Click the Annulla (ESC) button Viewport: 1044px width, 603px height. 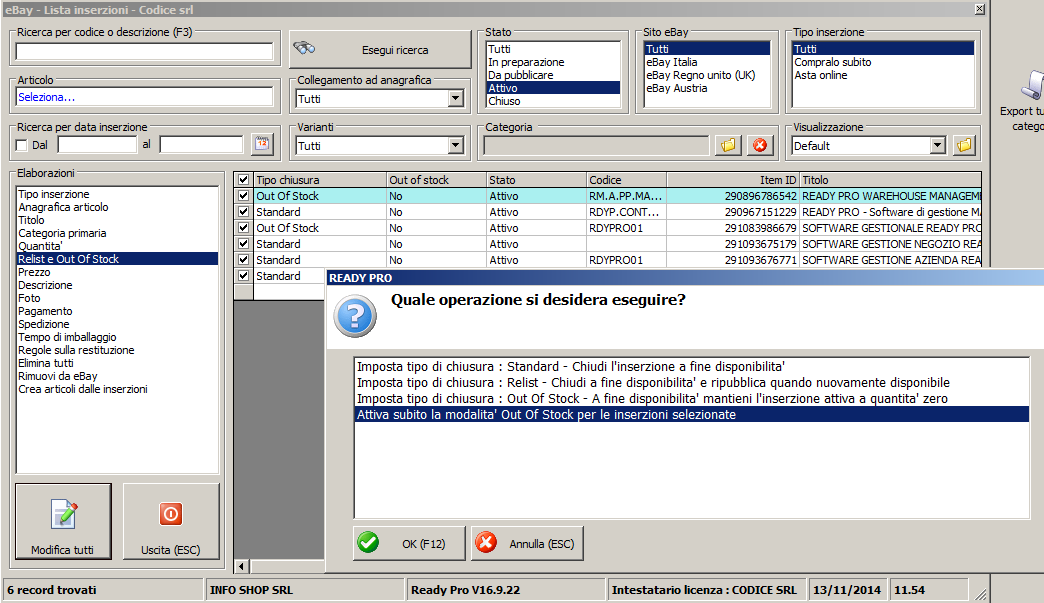click(527, 543)
